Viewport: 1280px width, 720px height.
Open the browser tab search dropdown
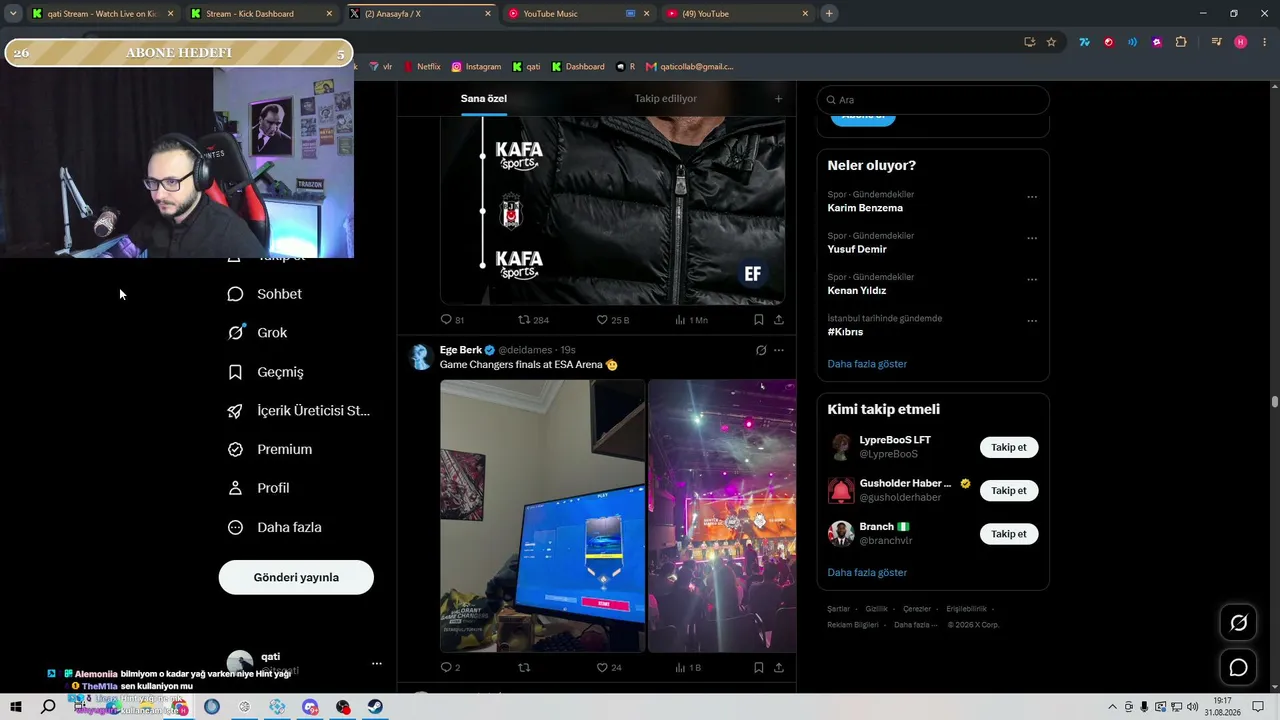pos(13,13)
